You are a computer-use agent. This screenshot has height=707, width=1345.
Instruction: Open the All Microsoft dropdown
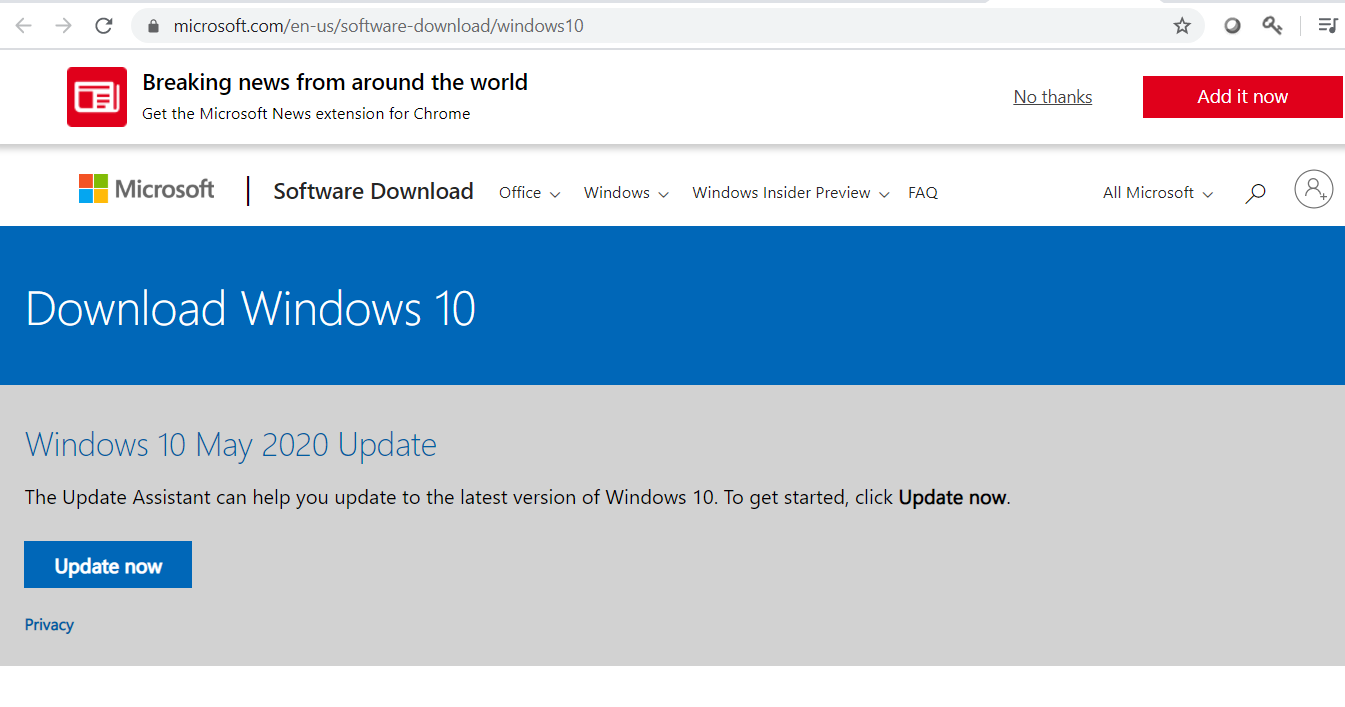click(x=1158, y=193)
